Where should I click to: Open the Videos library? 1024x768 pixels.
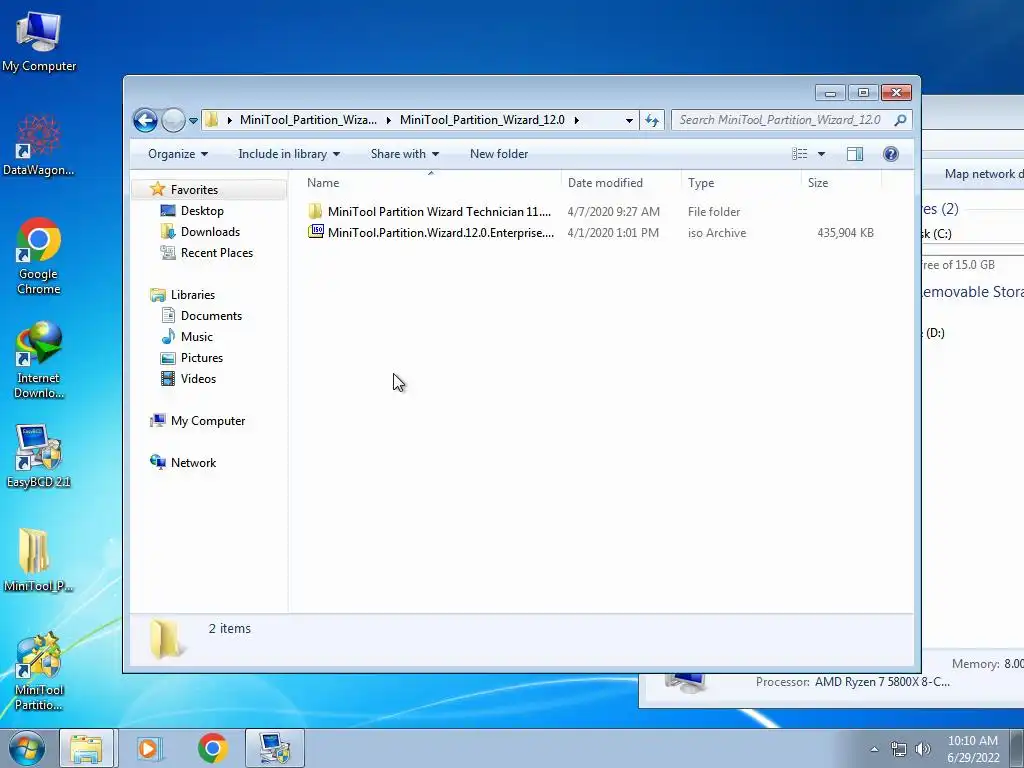point(198,379)
